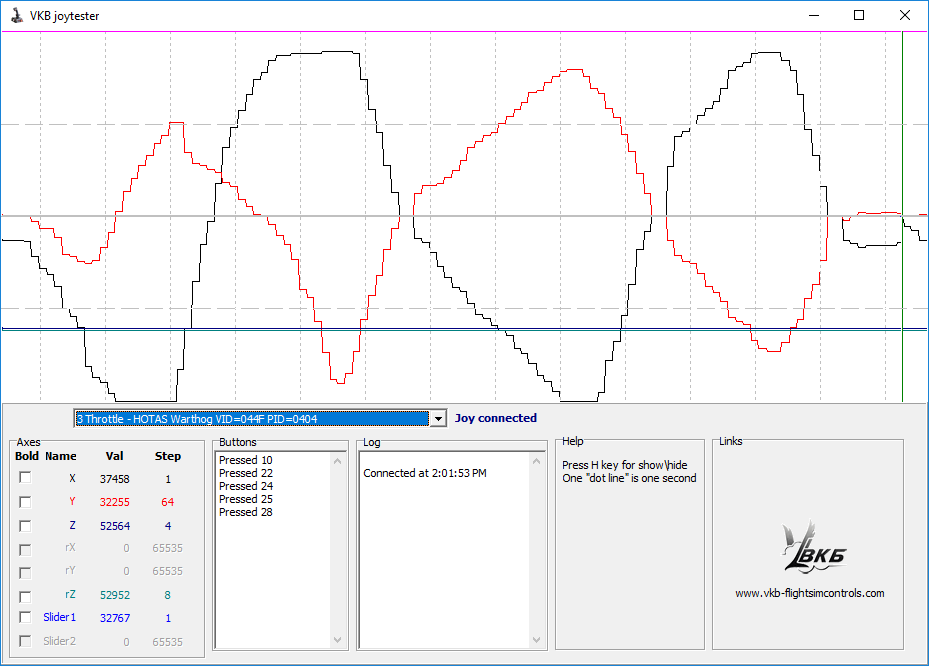Click the Slider2 axis name label

(x=59, y=641)
